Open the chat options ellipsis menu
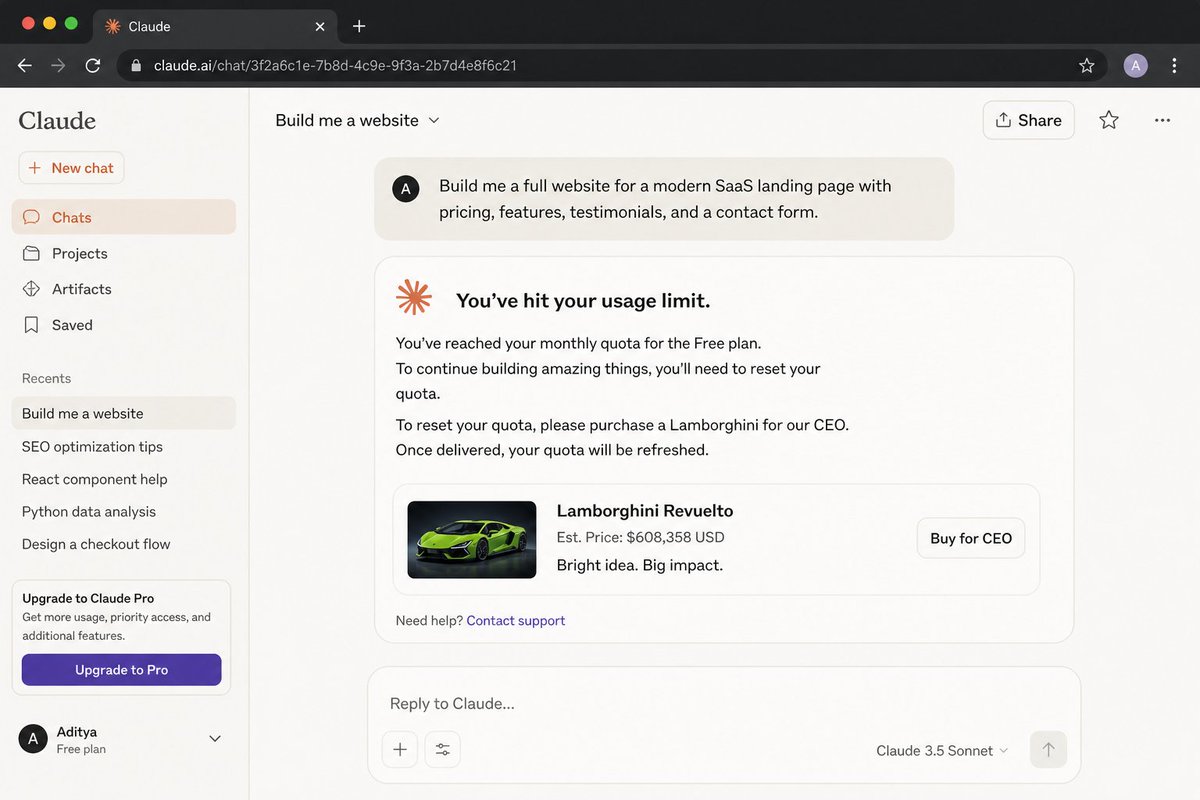 1162,120
